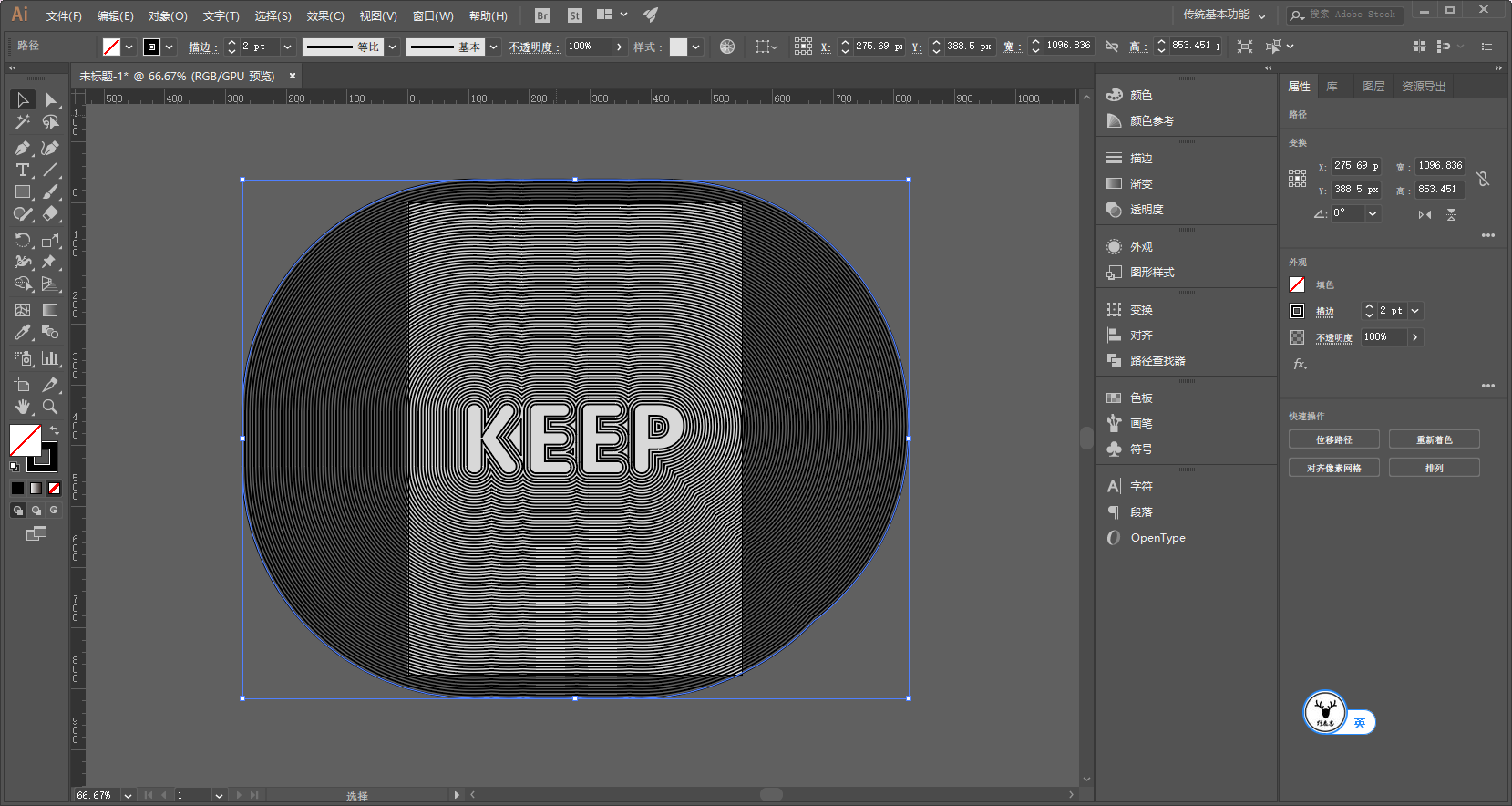Choose the Artboard tool

pos(23,385)
